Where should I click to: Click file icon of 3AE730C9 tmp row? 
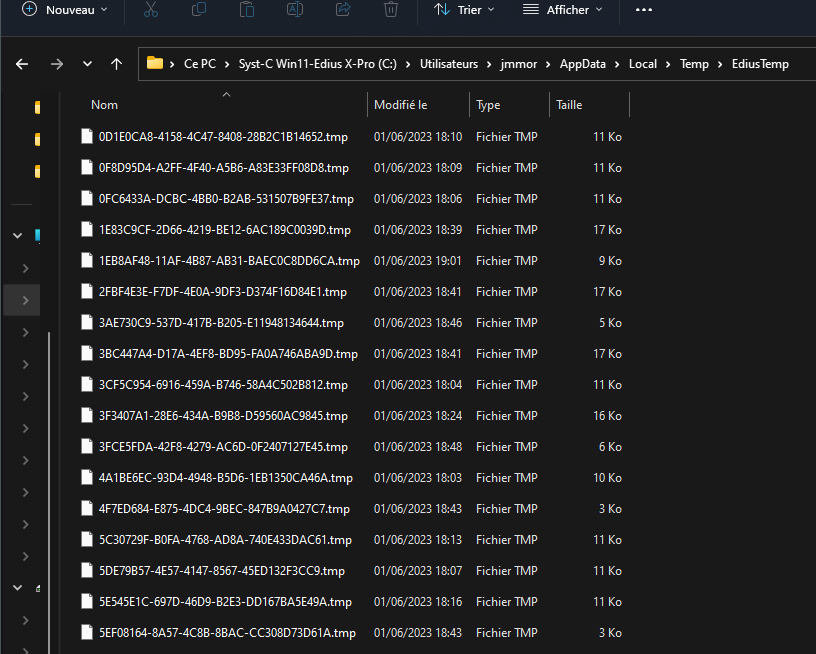[x=87, y=322]
